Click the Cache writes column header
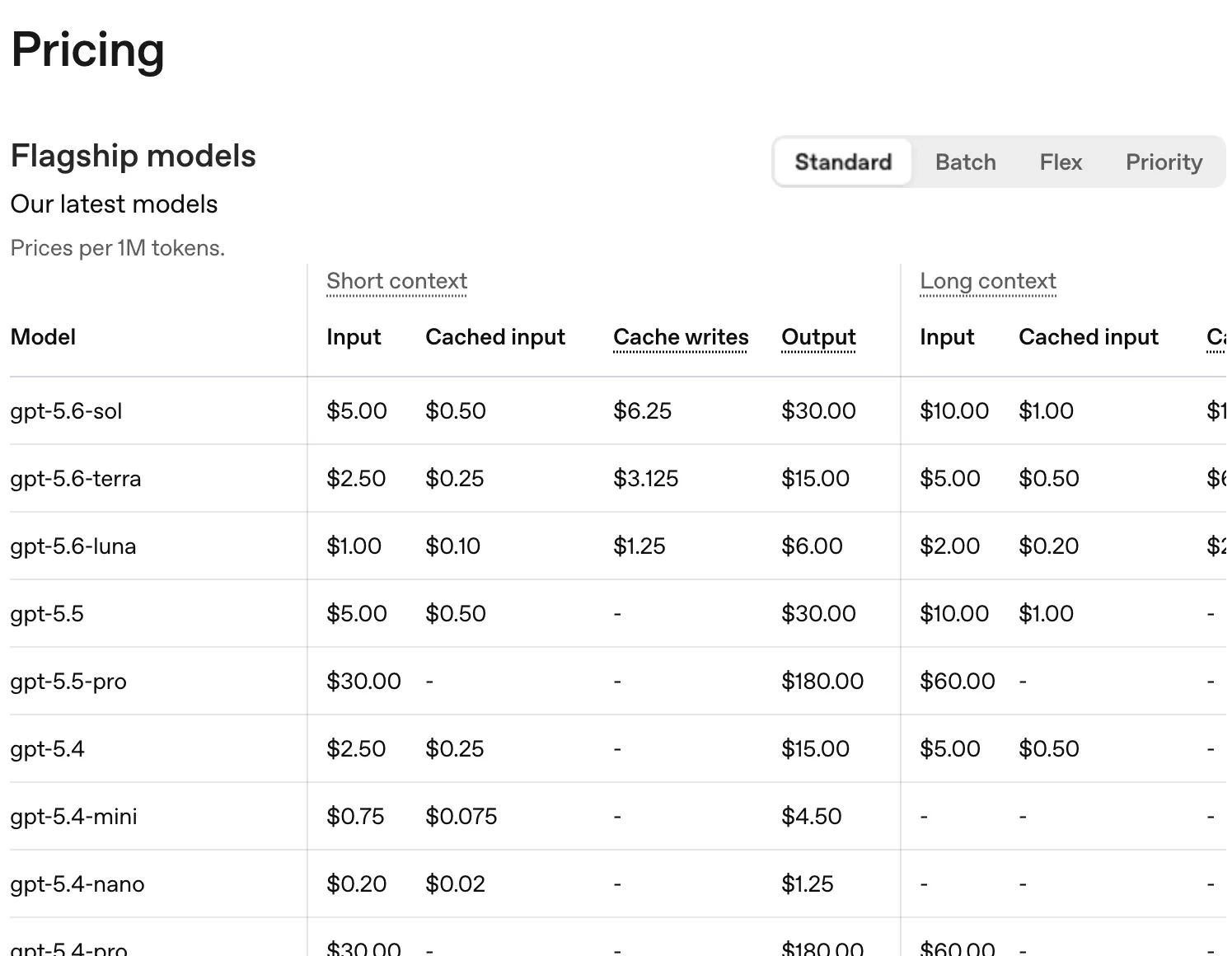This screenshot has height=956, width=1232. point(681,337)
